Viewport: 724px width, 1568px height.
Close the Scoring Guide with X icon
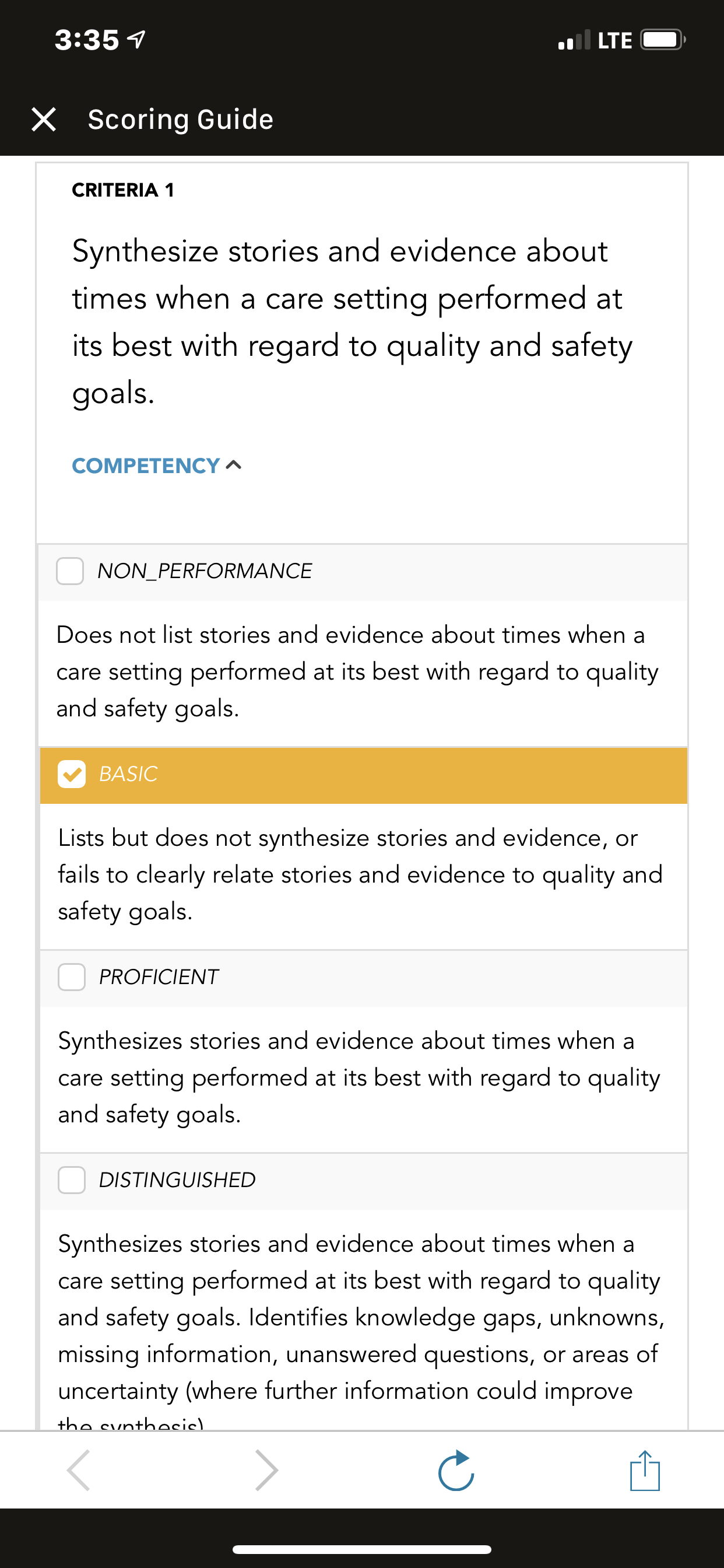pos(44,120)
